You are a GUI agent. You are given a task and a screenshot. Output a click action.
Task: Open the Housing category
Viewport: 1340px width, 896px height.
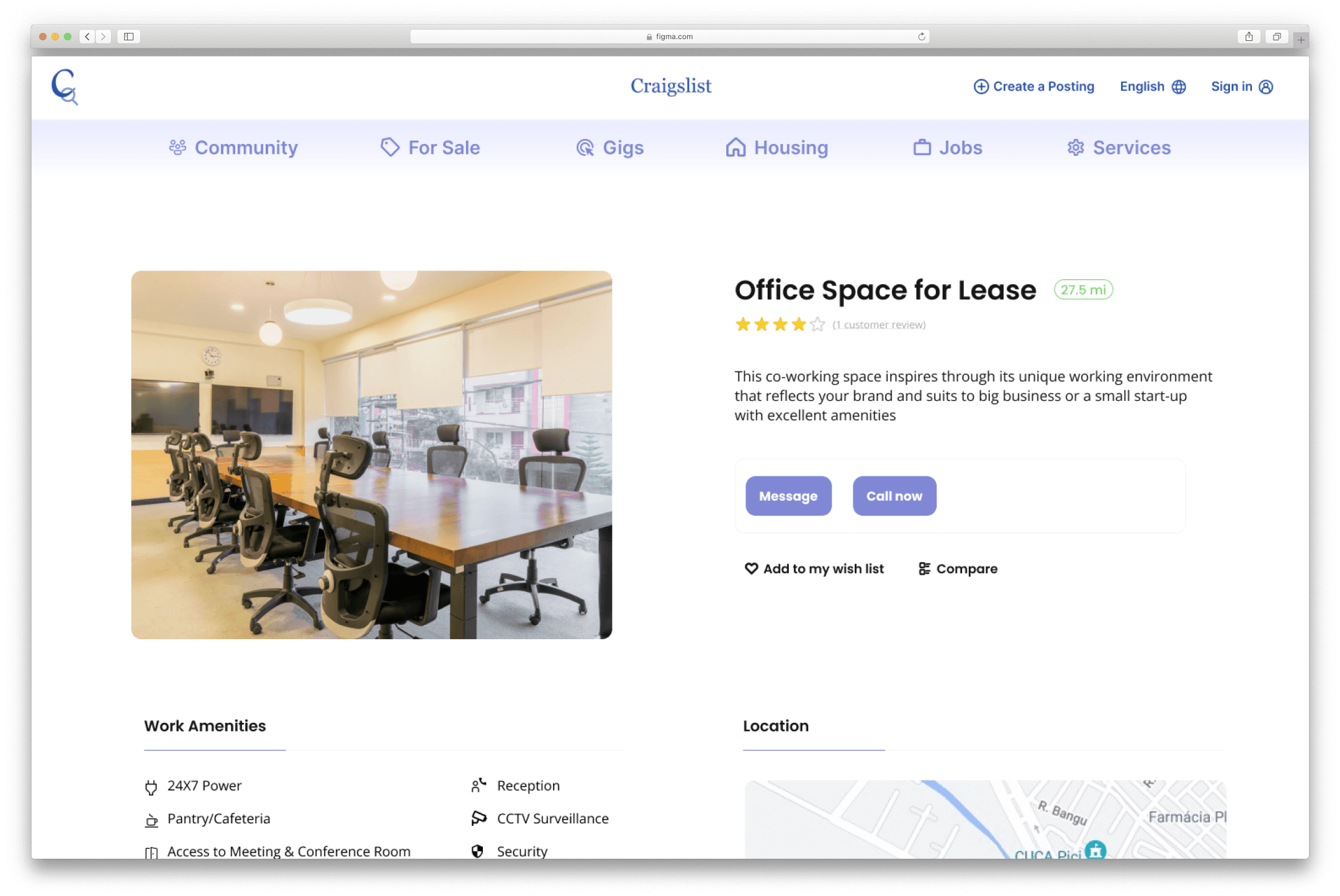[776, 148]
